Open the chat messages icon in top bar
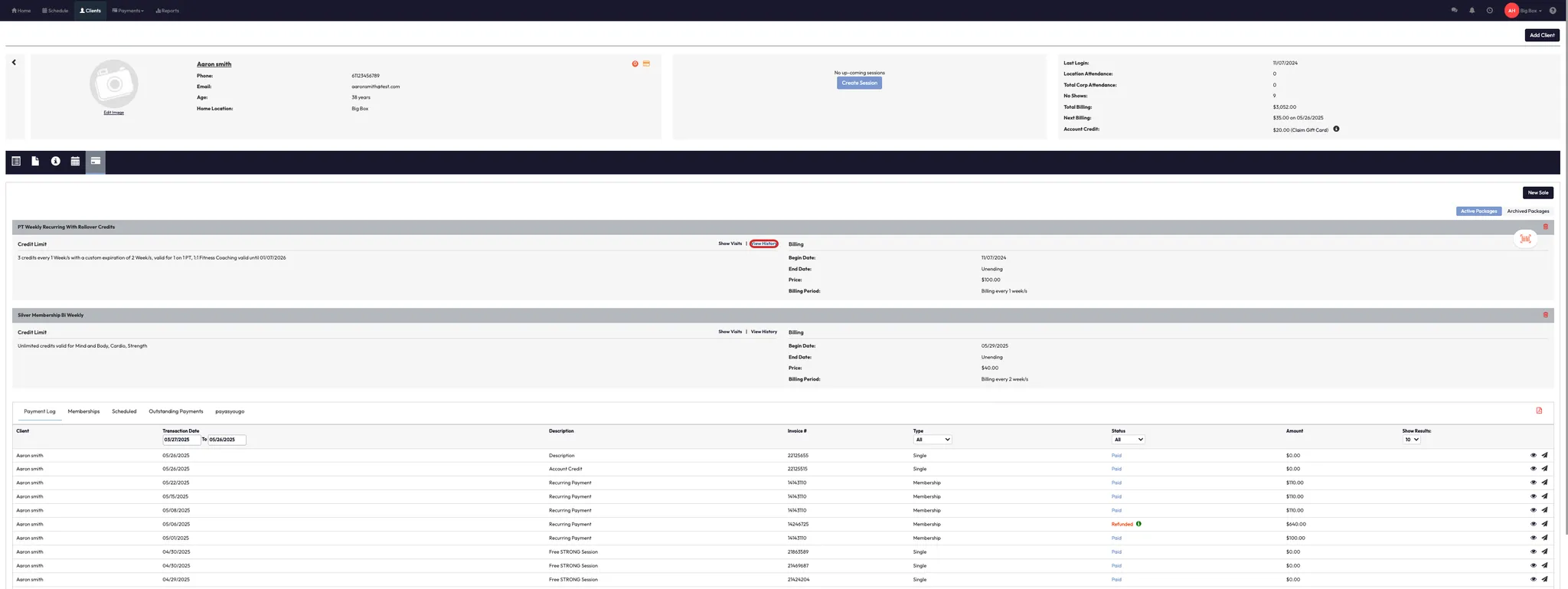This screenshot has width=1568, height=589. [1454, 11]
